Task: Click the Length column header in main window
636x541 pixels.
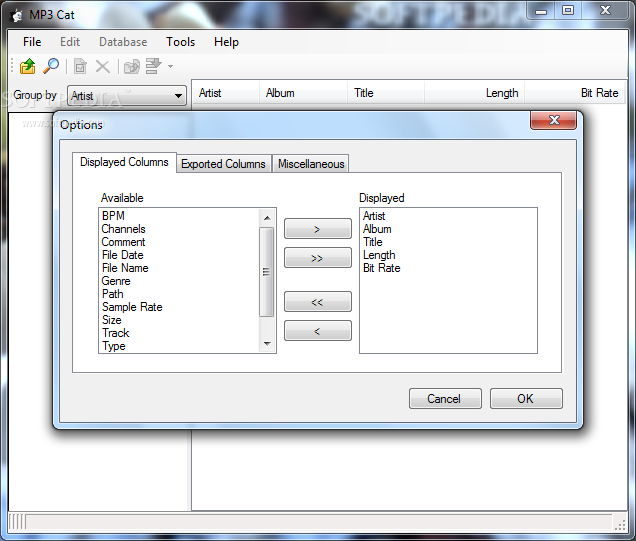Action: (x=475, y=93)
